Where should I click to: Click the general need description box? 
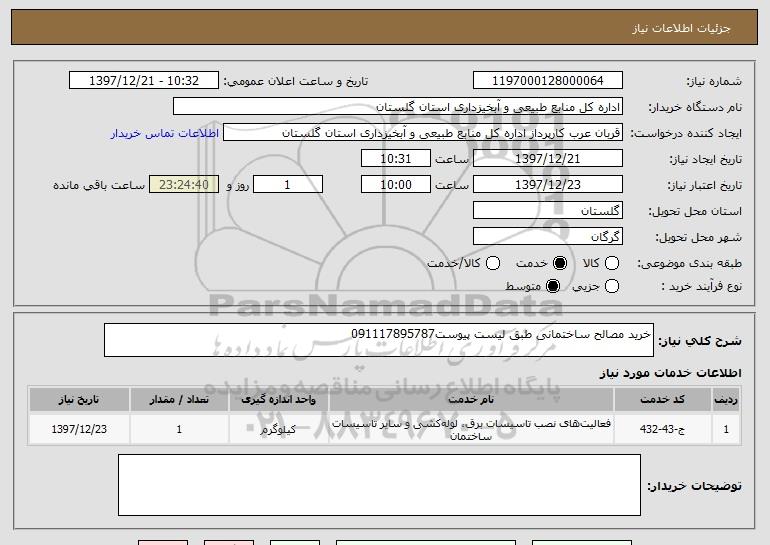point(379,340)
